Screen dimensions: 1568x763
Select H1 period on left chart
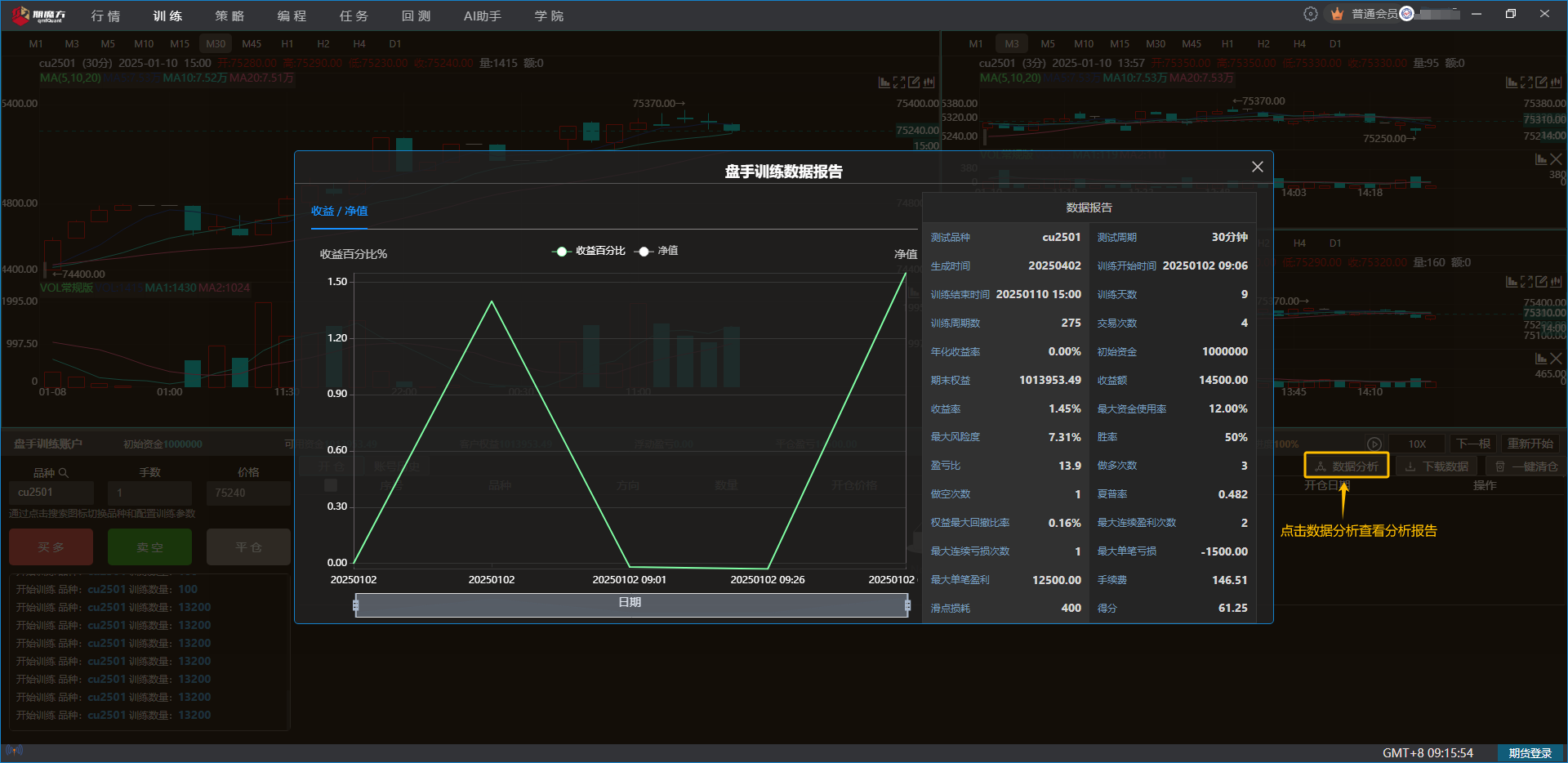coord(287,43)
